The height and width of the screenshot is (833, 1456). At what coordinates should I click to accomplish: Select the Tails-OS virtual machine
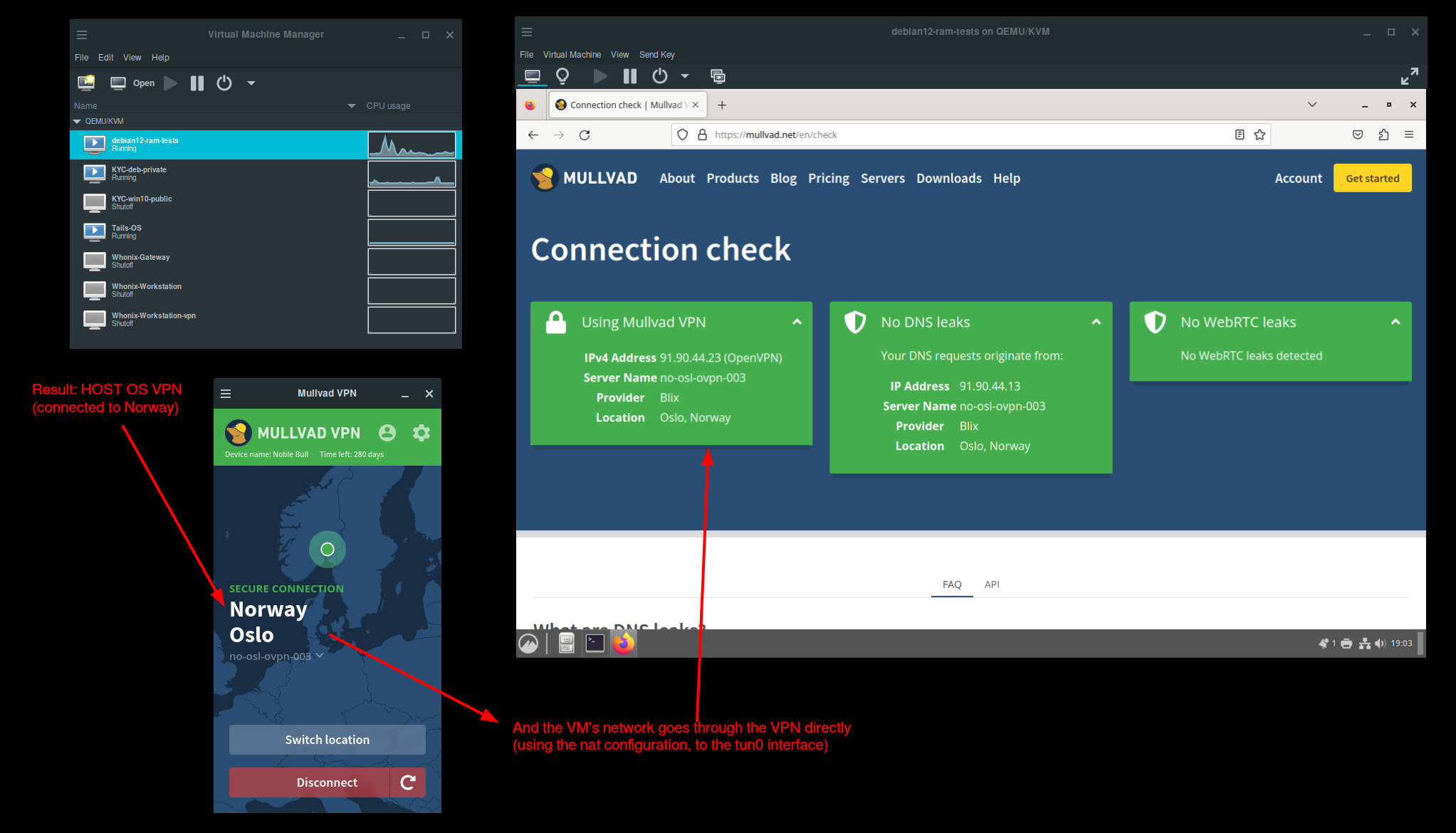pos(265,232)
